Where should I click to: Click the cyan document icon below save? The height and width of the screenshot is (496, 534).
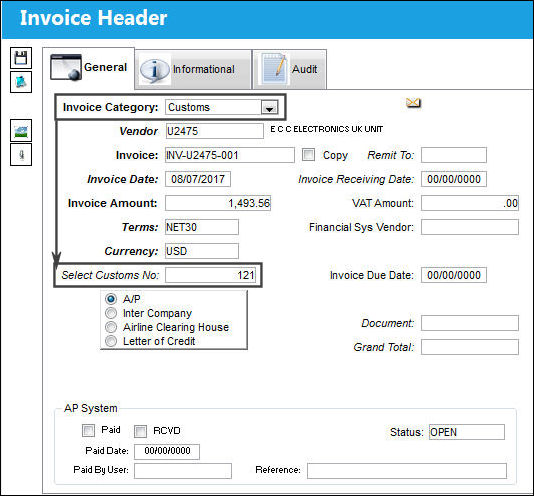[21, 82]
